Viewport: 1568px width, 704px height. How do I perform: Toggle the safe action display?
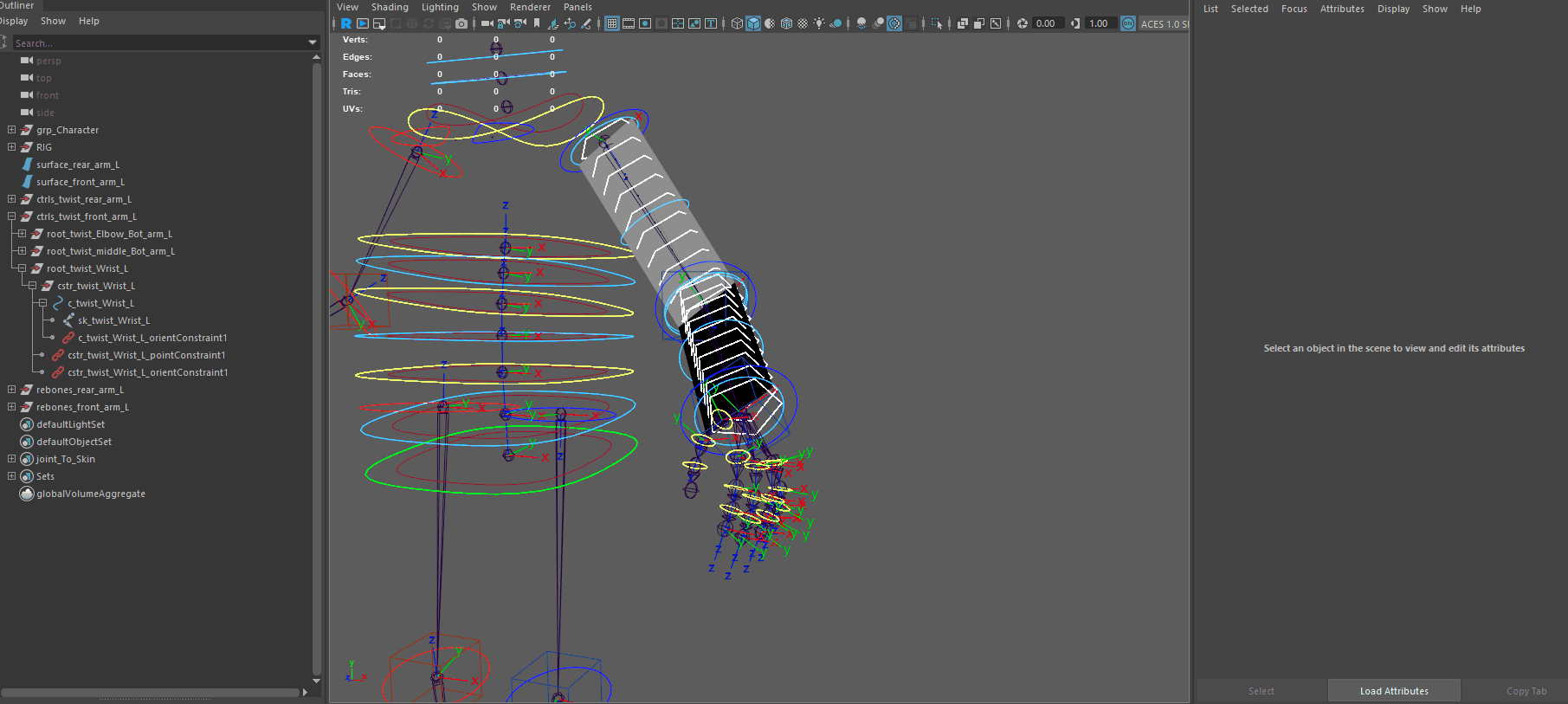pos(694,23)
